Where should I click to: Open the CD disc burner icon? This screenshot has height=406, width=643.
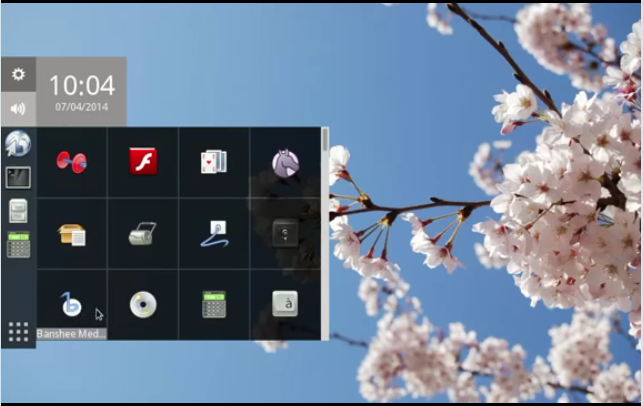pyautogui.click(x=143, y=305)
